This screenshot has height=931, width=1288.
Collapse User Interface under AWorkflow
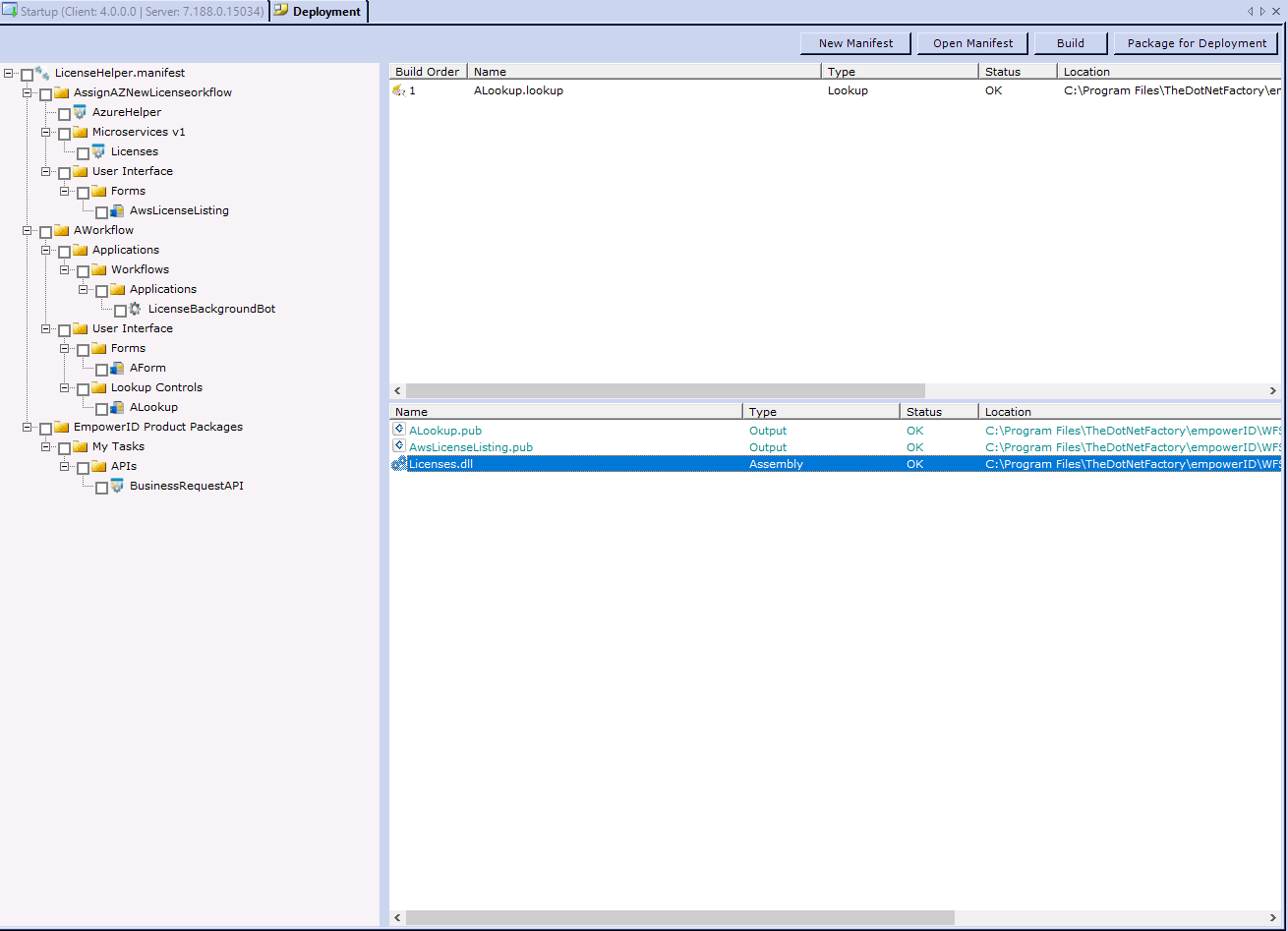pos(45,328)
